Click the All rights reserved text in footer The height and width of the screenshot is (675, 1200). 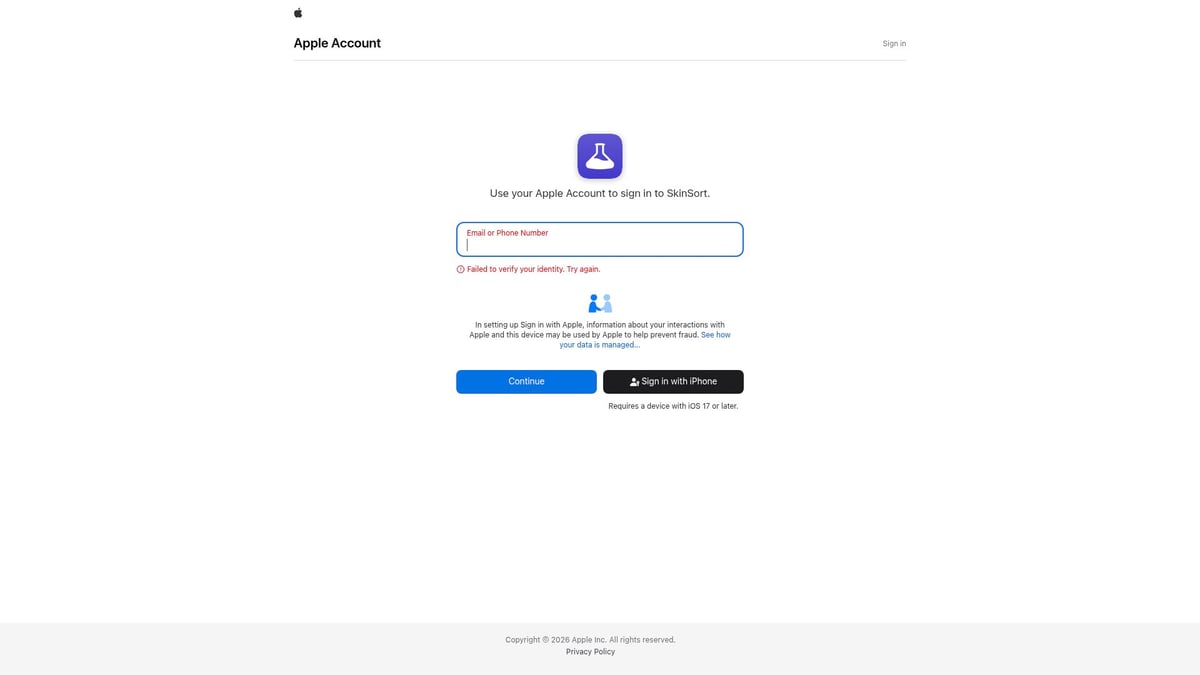[x=642, y=640]
